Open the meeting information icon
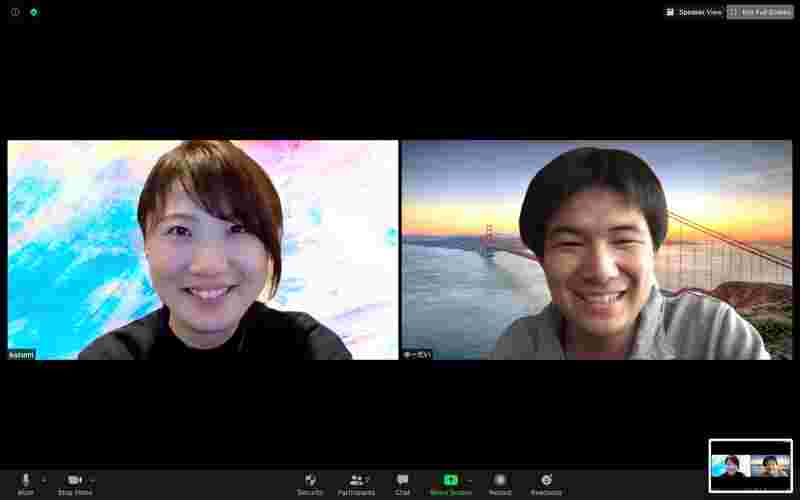 click(x=15, y=12)
